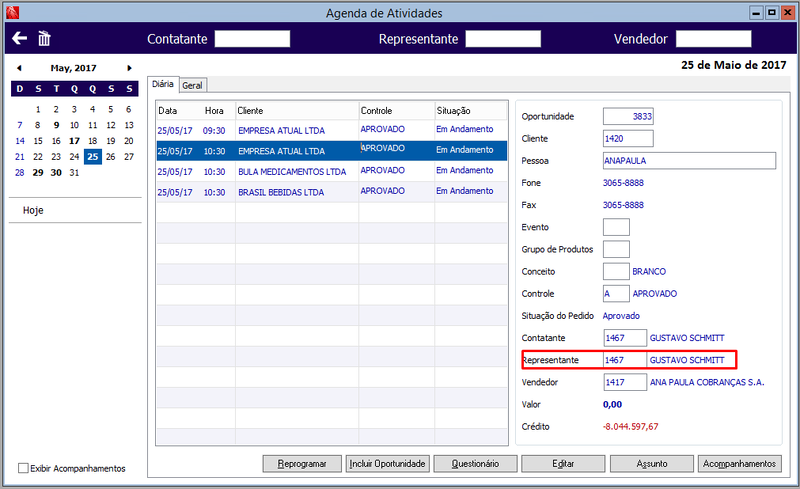Click the trash can delete icon

(44, 38)
